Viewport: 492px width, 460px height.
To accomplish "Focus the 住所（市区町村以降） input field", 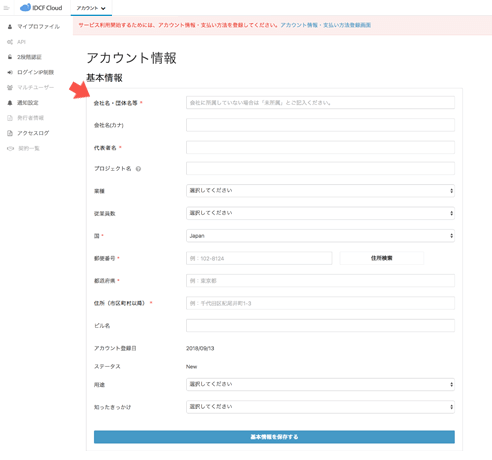I will click(x=320, y=303).
